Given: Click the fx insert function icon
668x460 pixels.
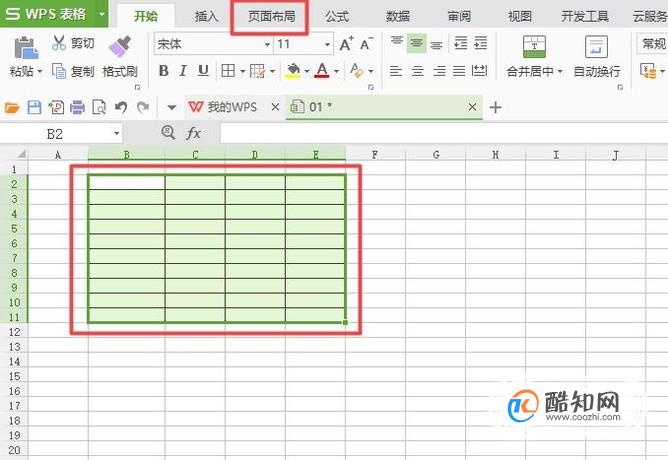Looking at the screenshot, I should pos(193,133).
